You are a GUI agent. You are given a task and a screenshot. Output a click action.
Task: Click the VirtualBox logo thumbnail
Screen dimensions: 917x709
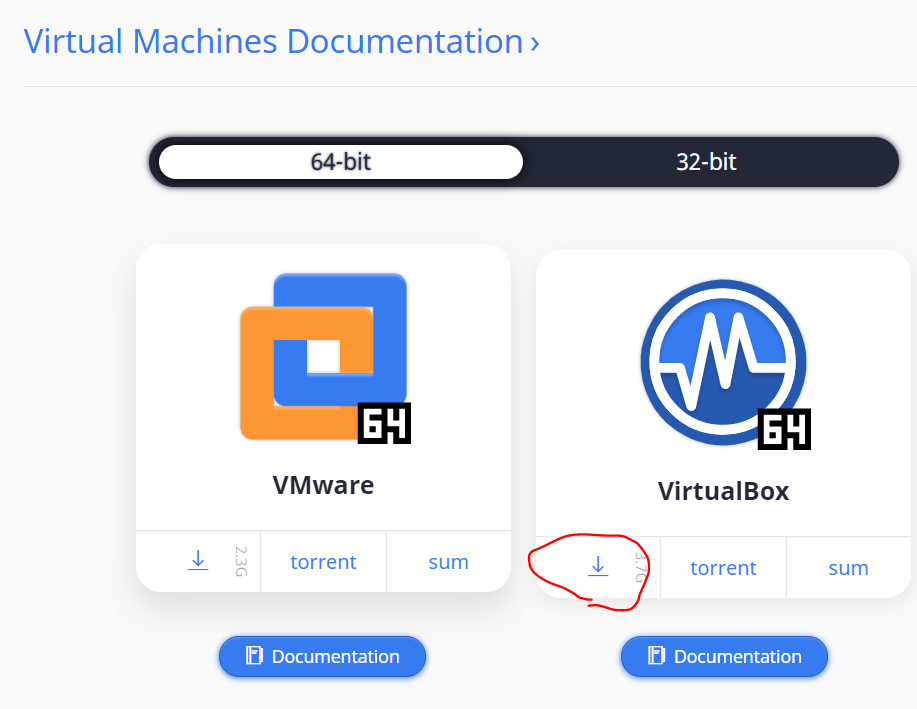coord(725,364)
